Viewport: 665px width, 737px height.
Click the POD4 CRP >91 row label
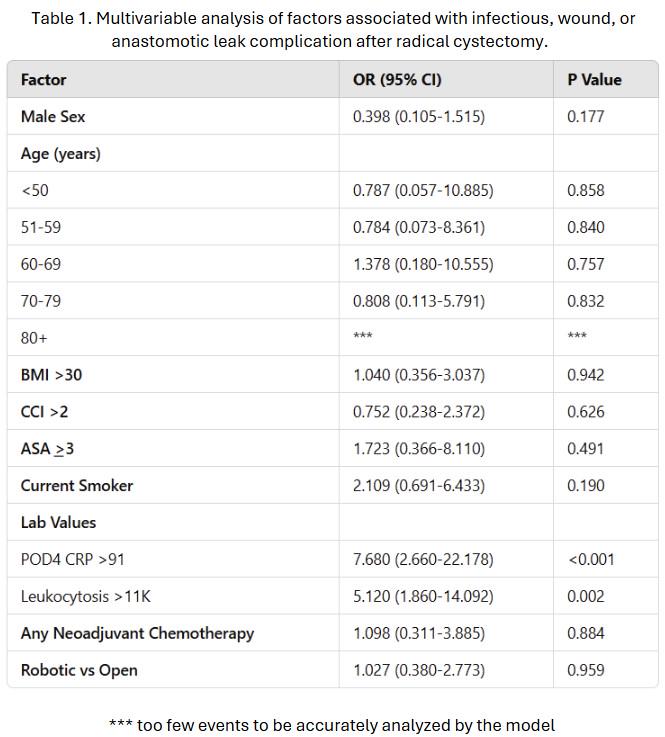pyautogui.click(x=70, y=559)
